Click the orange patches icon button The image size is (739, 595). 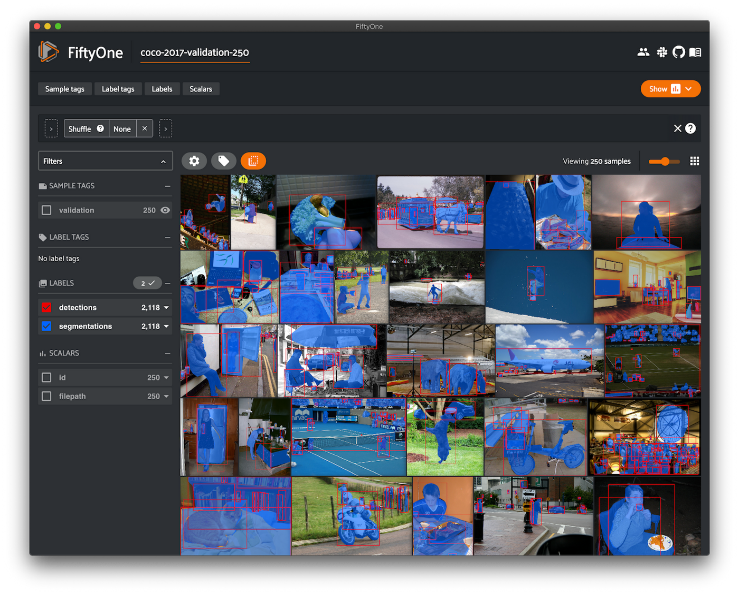(253, 161)
